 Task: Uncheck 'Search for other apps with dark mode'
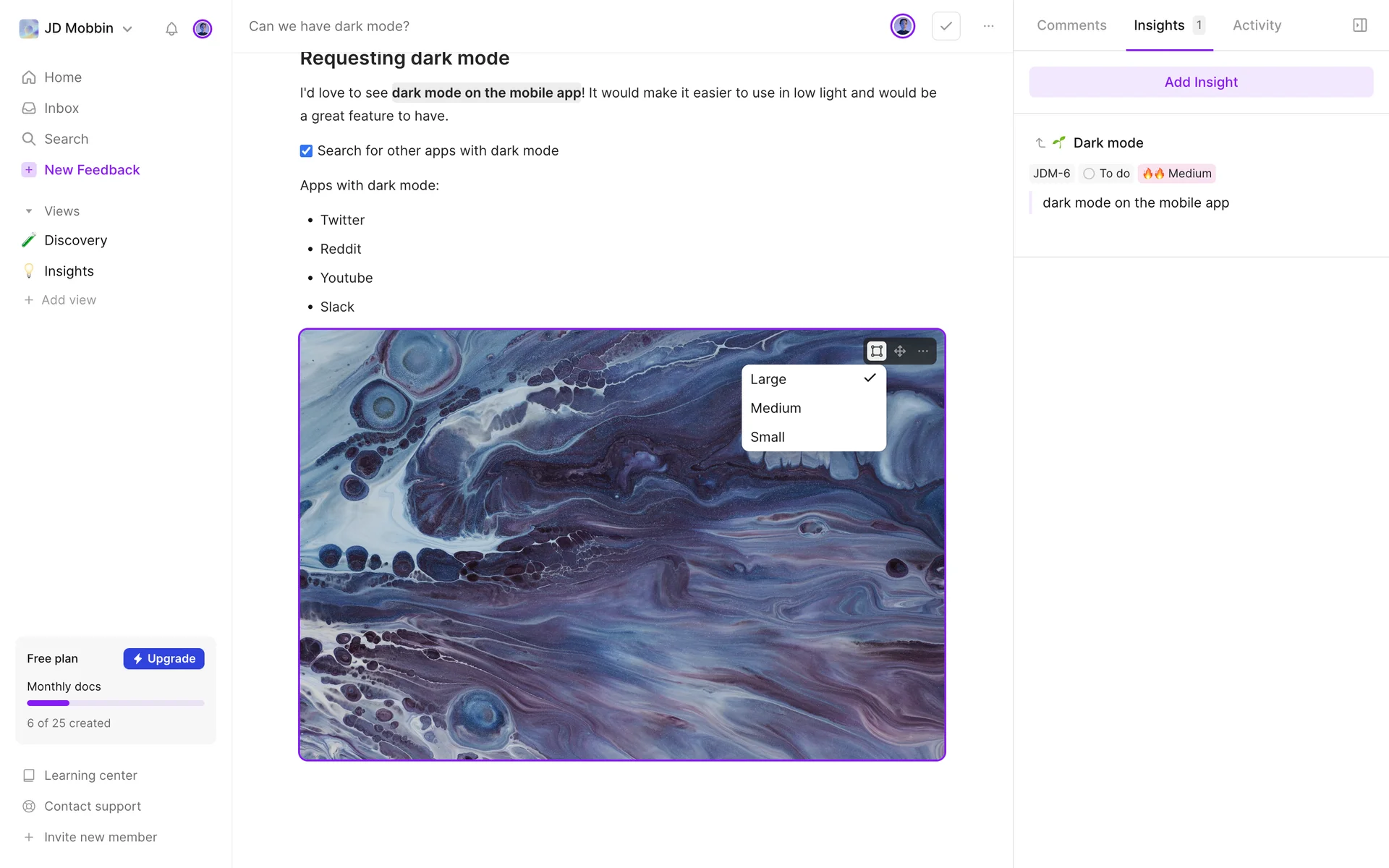(306, 150)
